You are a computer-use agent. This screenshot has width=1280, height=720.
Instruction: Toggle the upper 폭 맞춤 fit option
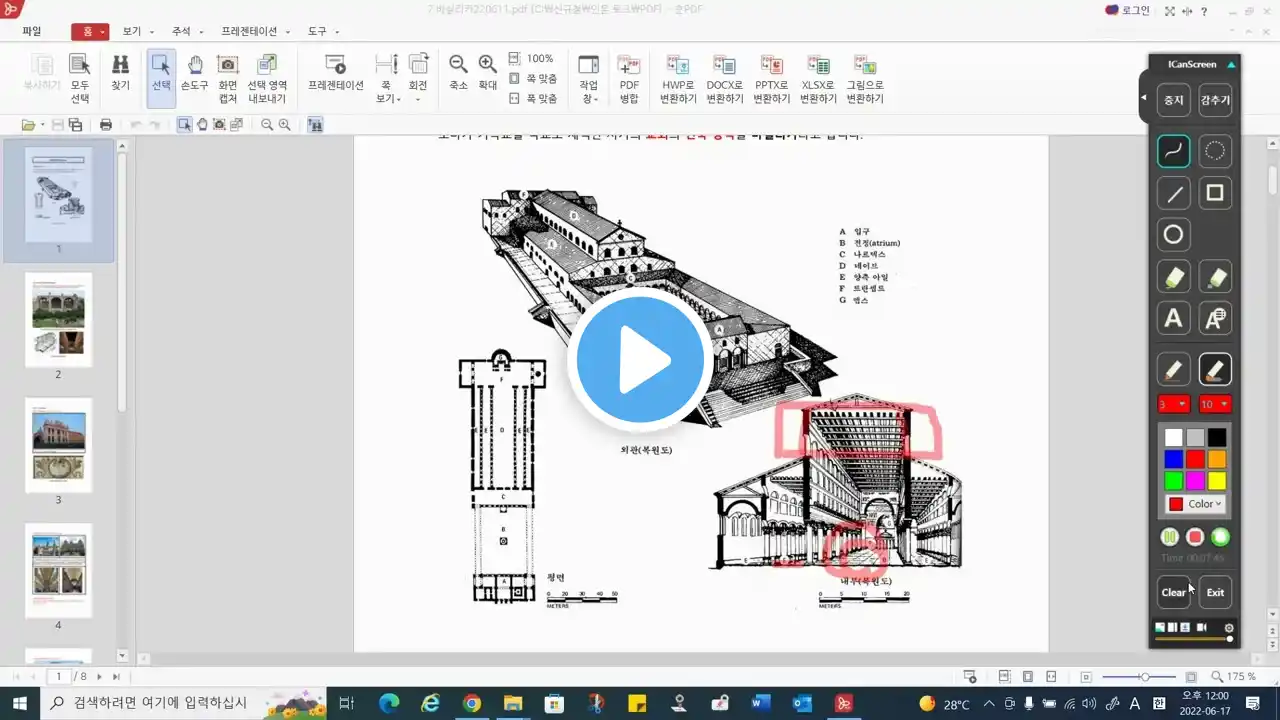[533, 79]
